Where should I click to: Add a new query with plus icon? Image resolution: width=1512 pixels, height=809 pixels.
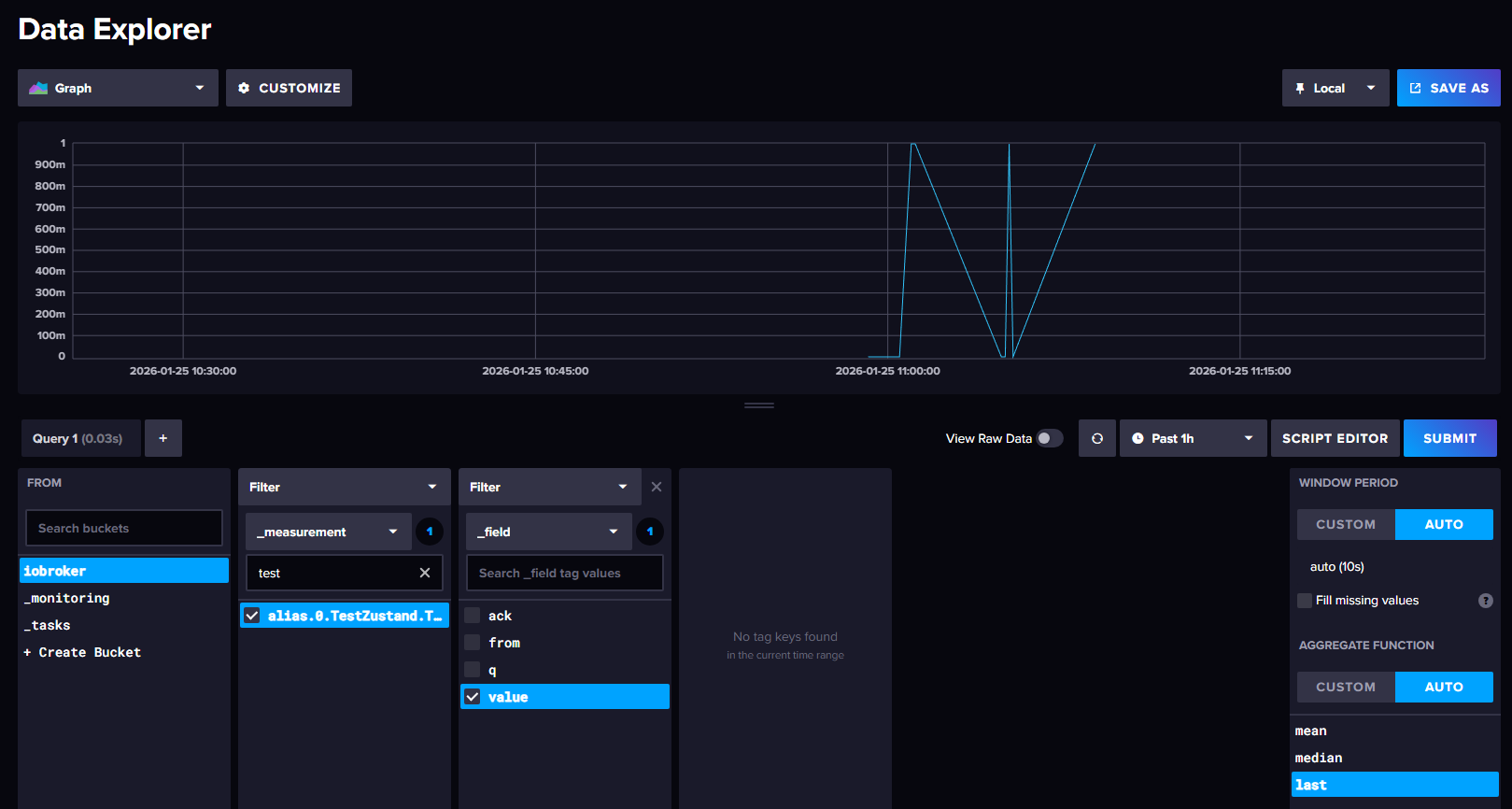(x=163, y=438)
